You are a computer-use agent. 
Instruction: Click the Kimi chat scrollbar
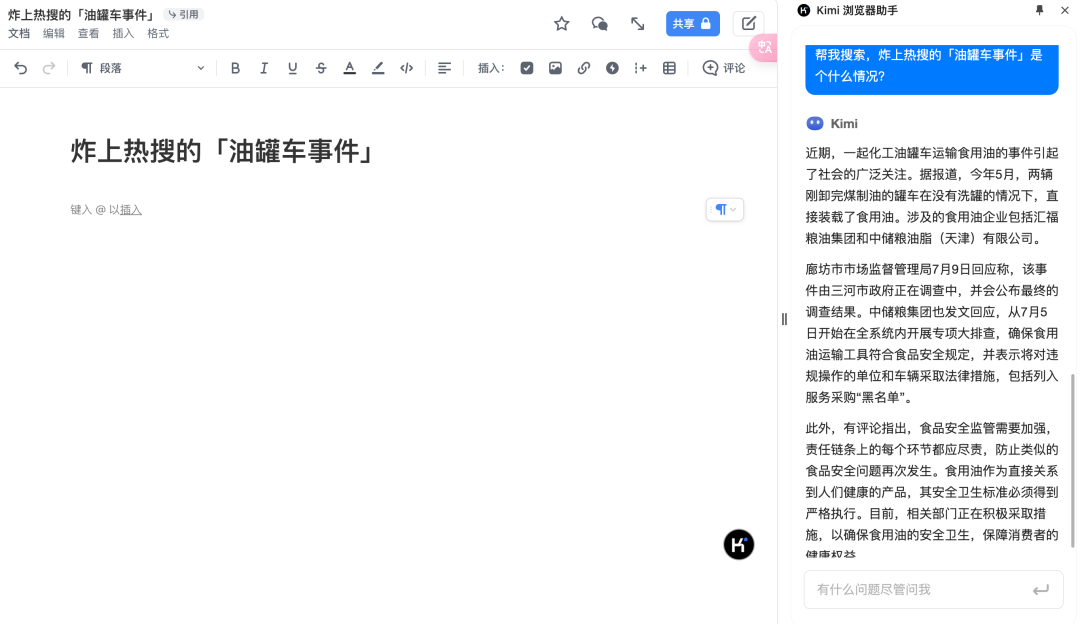tap(1072, 460)
